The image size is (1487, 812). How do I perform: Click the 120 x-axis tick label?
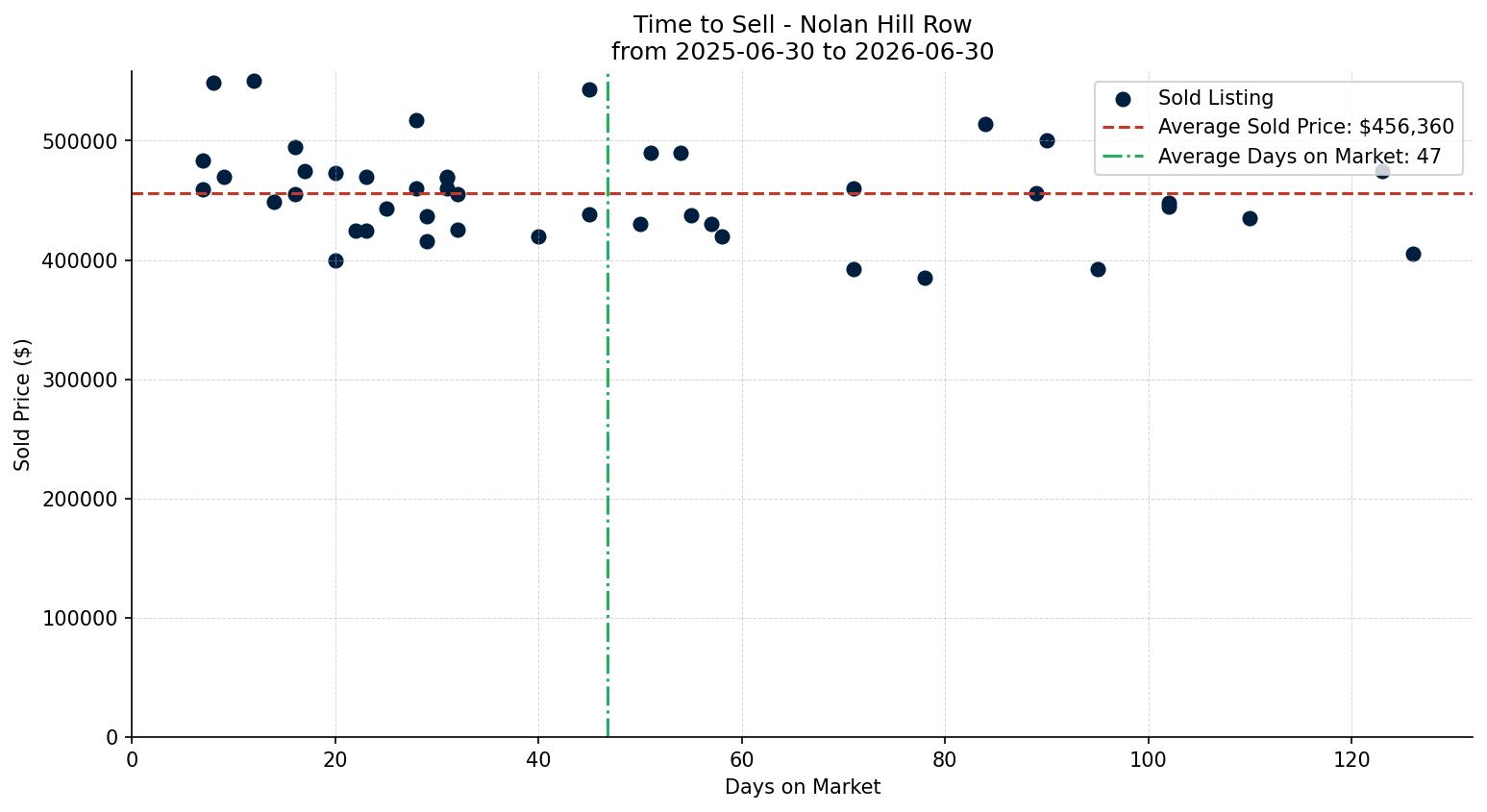pyautogui.click(x=1351, y=760)
